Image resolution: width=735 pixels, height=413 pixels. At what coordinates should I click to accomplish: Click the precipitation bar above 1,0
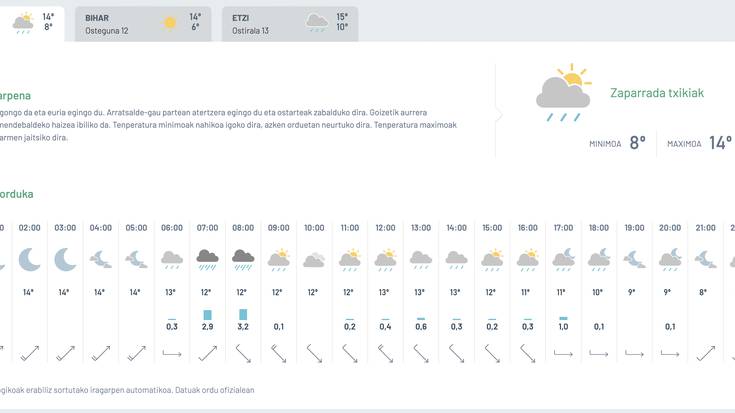(x=563, y=318)
